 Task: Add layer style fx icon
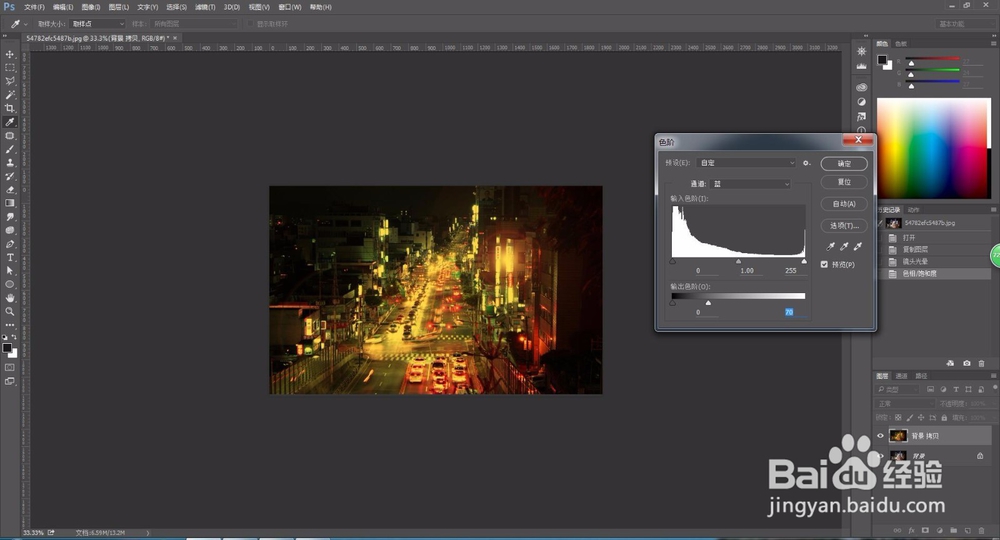click(911, 530)
